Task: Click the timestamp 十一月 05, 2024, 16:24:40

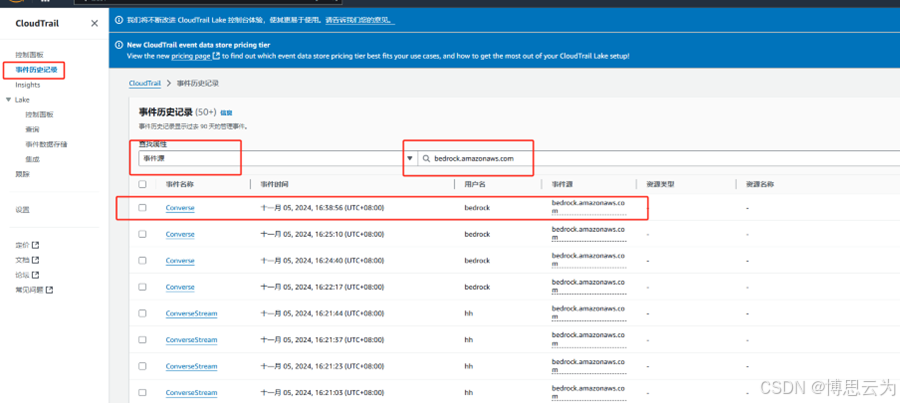Action: pos(322,261)
